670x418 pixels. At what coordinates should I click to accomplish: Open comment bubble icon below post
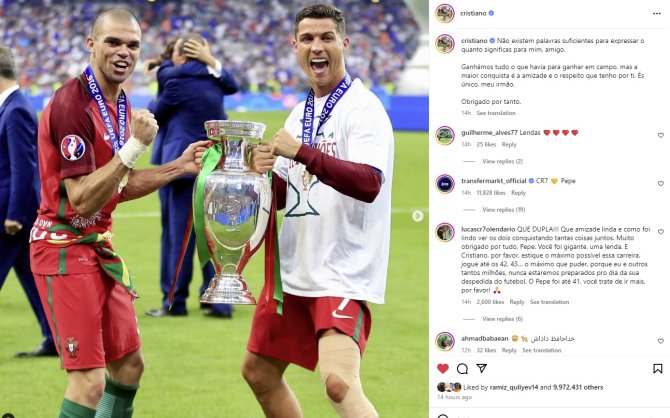pos(462,368)
